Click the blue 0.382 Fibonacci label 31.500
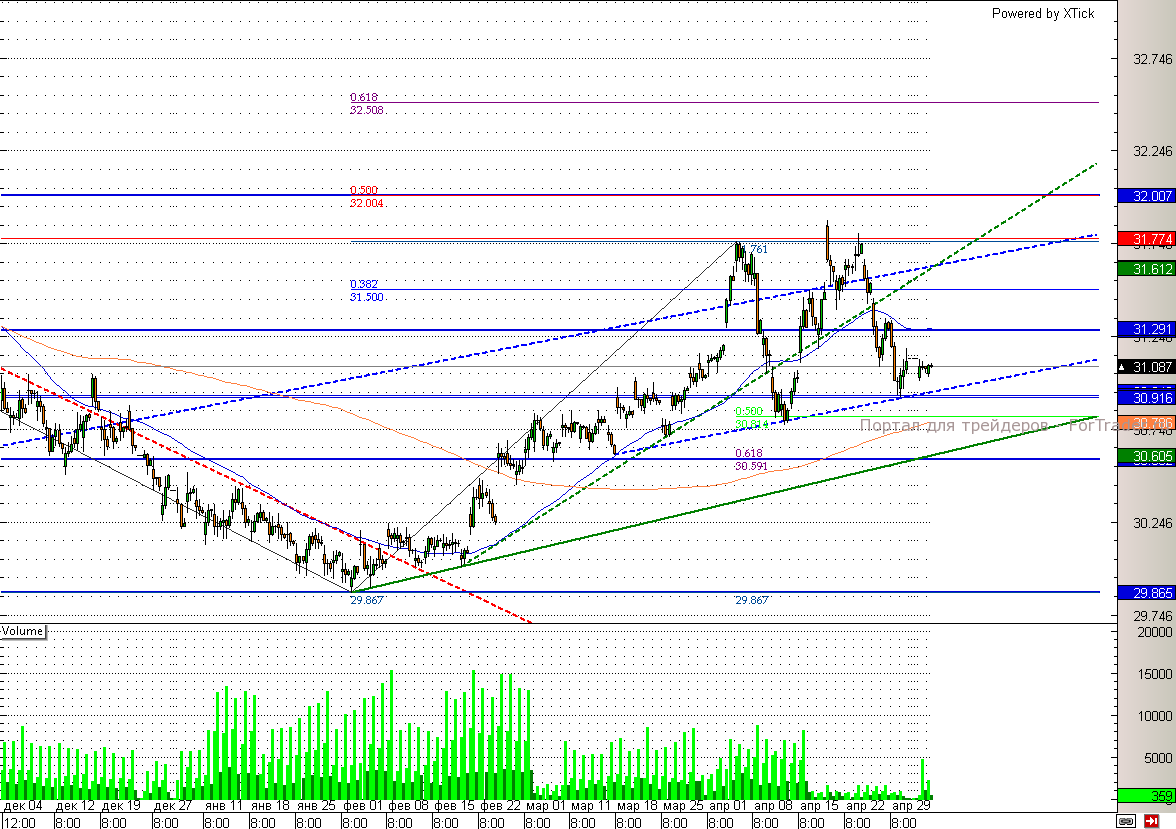Viewport: 1176px width, 829px height. pos(367,290)
